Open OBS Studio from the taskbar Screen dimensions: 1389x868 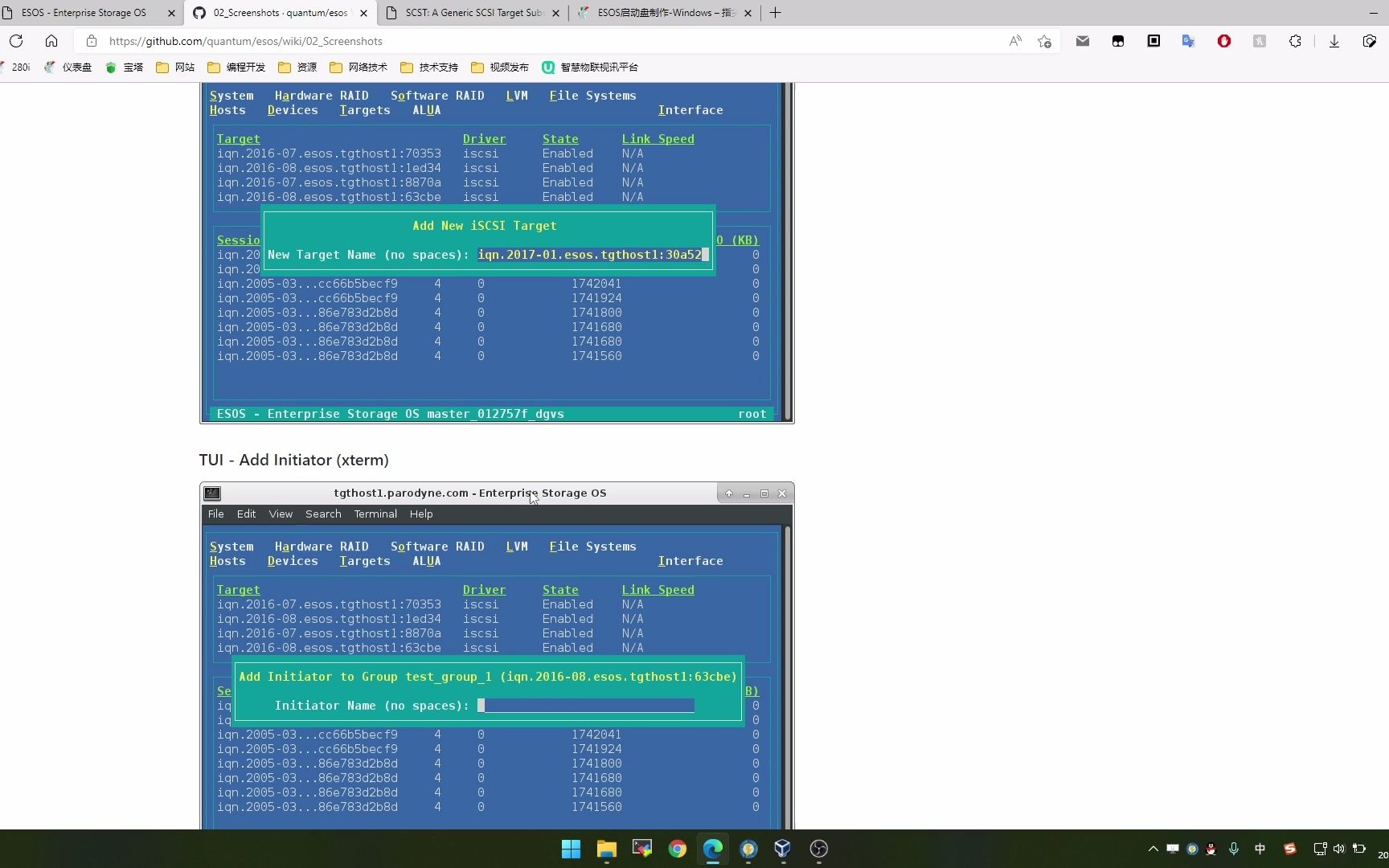pos(818,849)
